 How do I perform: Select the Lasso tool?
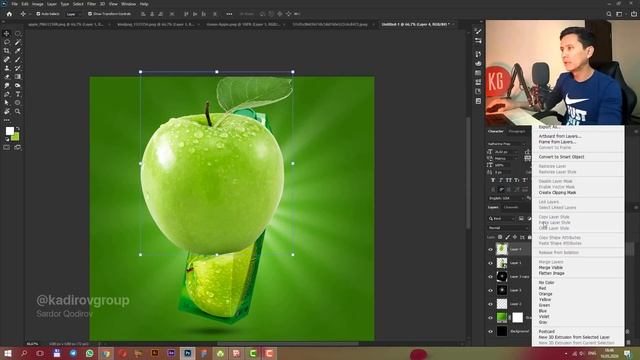pos(7,42)
